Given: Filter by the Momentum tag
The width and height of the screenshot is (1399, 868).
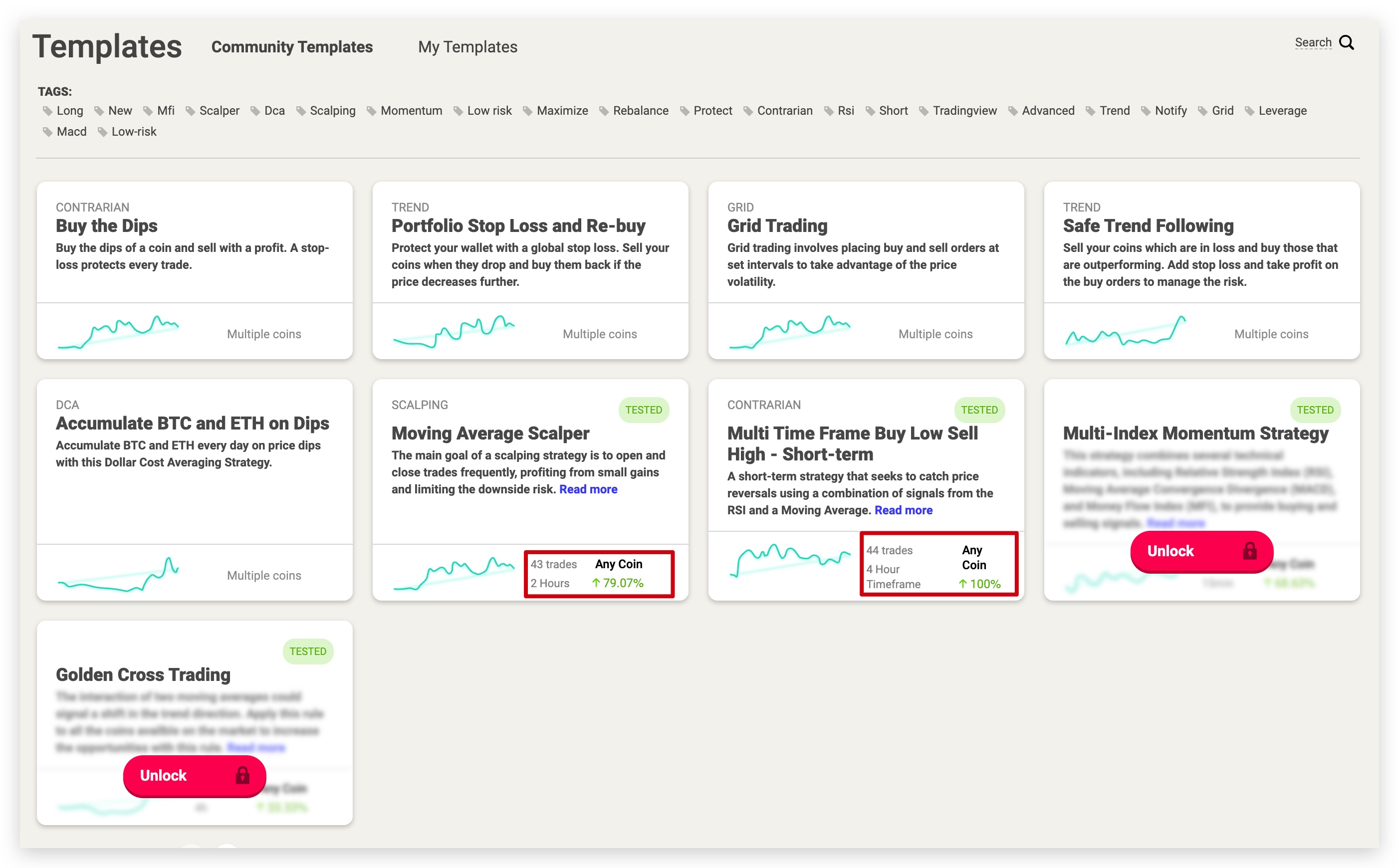Looking at the screenshot, I should coord(404,110).
